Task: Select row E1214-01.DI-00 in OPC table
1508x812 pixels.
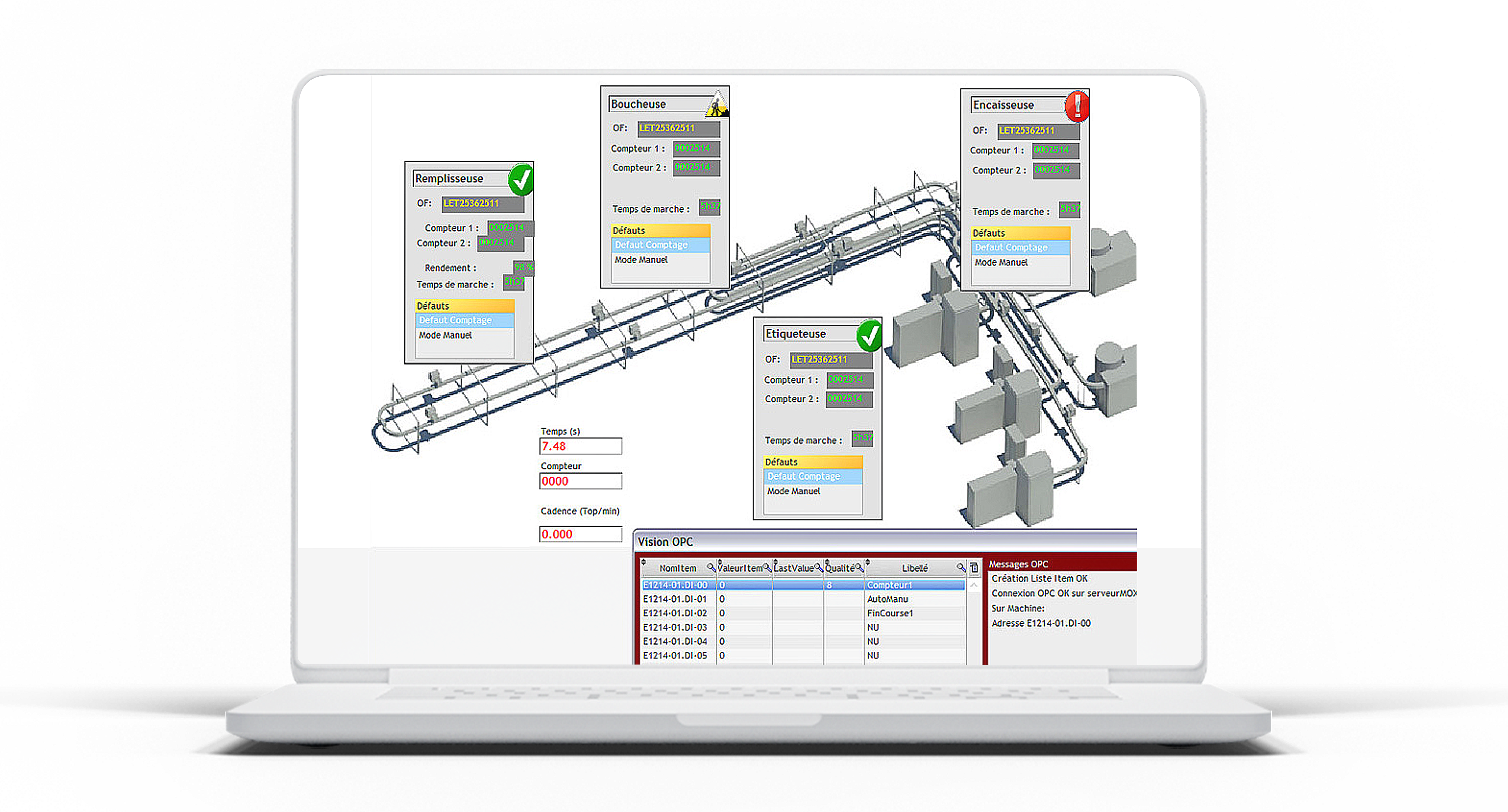Action: tap(803, 585)
